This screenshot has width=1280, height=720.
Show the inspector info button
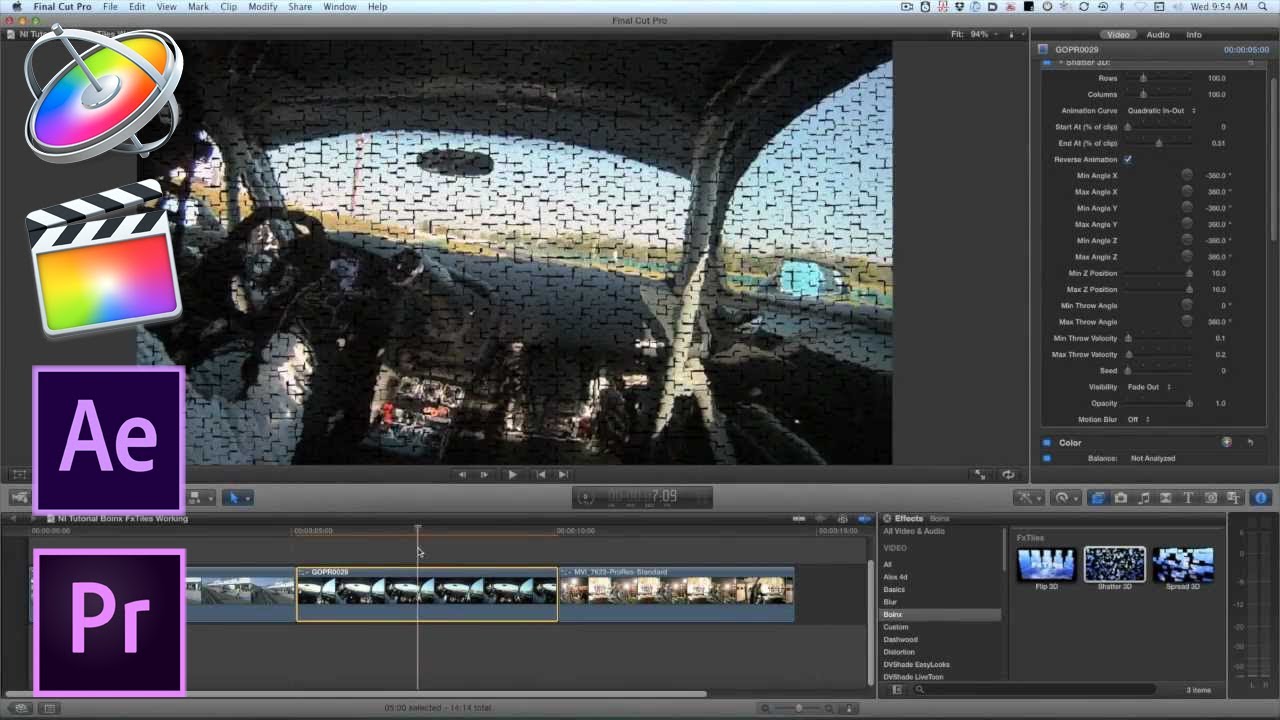[1260, 497]
